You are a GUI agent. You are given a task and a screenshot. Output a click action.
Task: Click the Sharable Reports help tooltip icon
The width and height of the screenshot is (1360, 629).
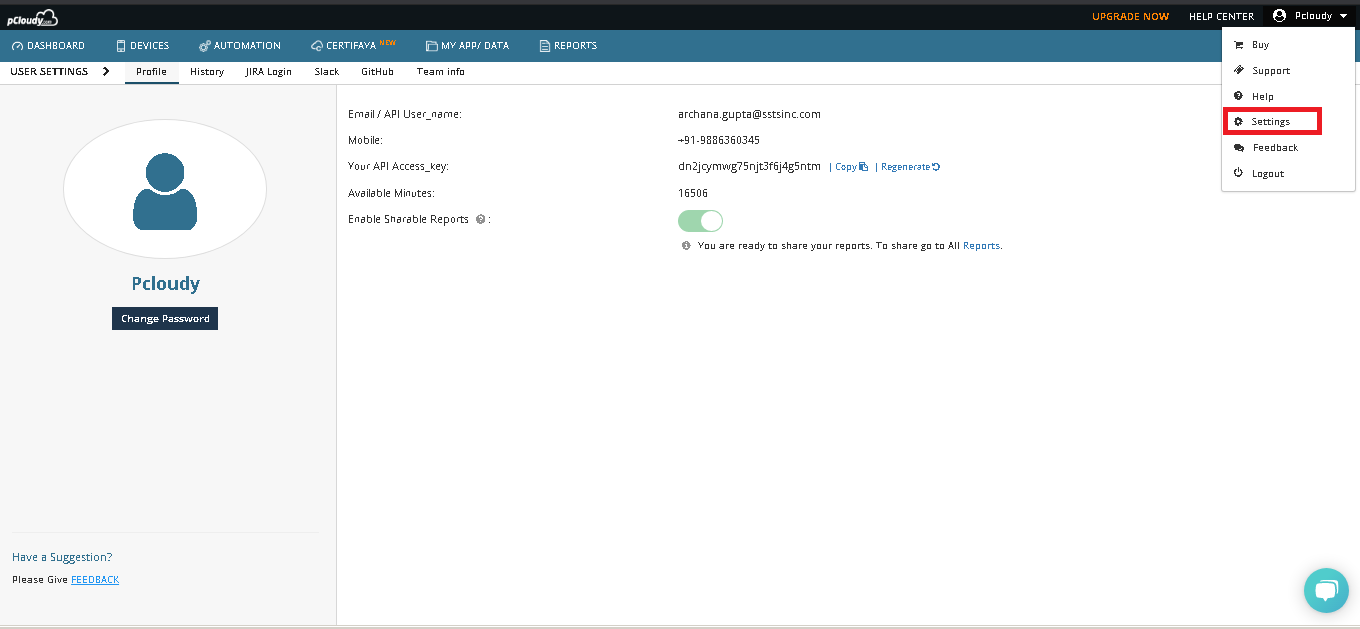[481, 219]
